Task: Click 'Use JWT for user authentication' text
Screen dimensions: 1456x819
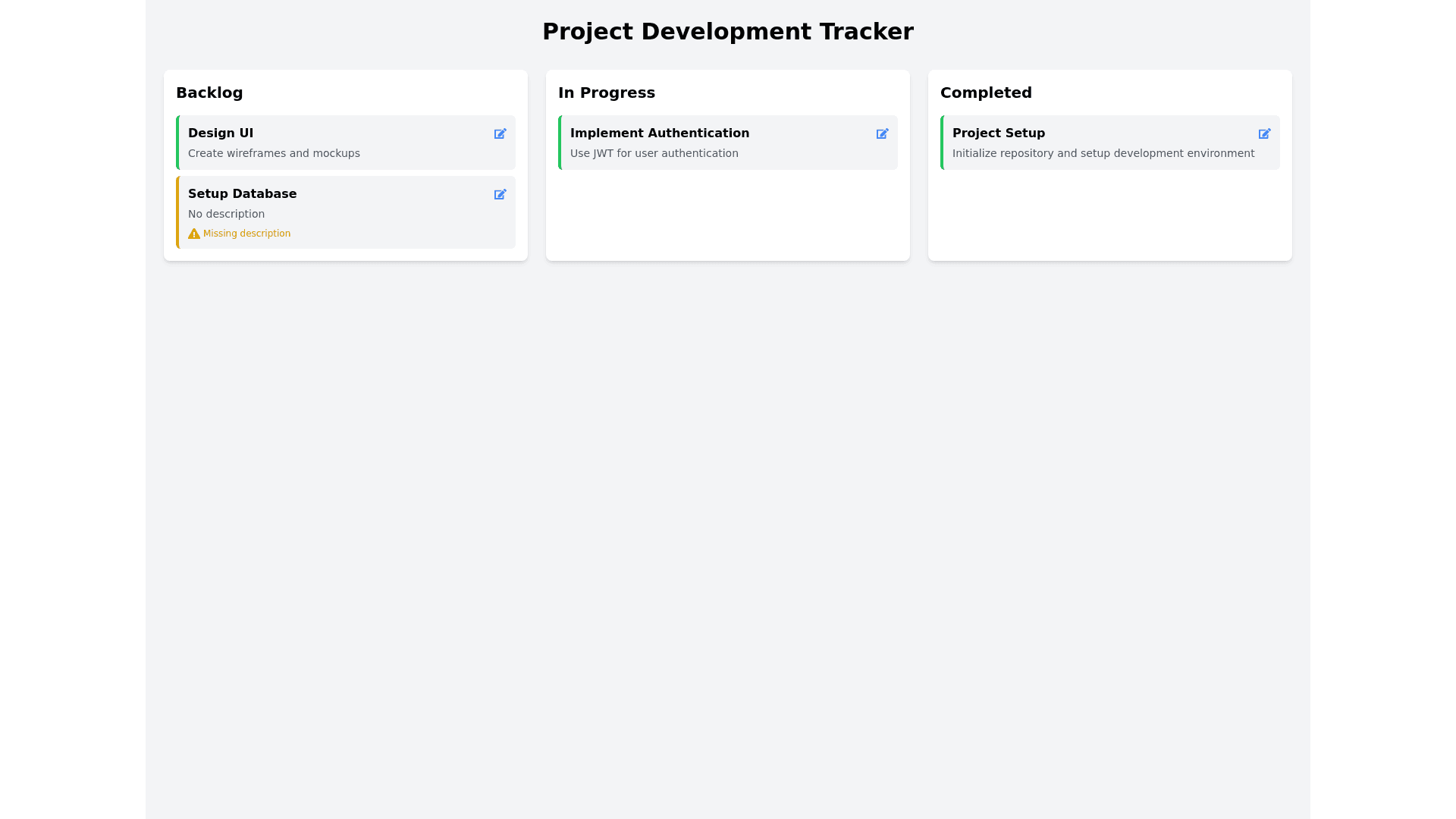Action: [654, 153]
